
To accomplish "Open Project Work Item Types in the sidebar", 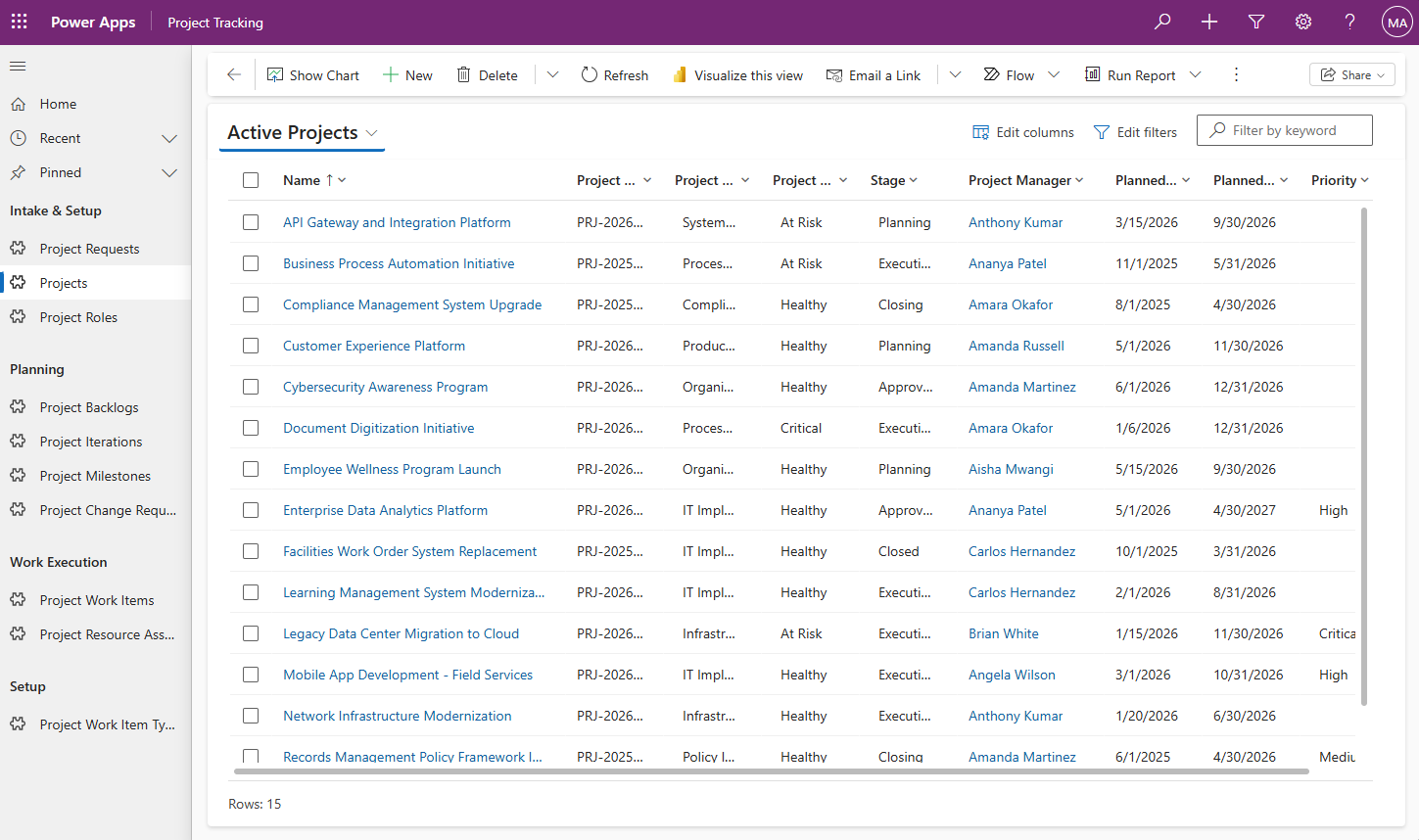I will pos(95,724).
